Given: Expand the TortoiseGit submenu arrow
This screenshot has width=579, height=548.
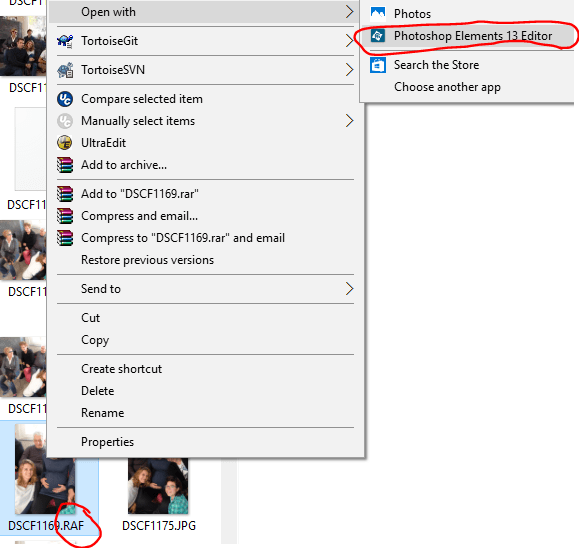Looking at the screenshot, I should [349, 41].
